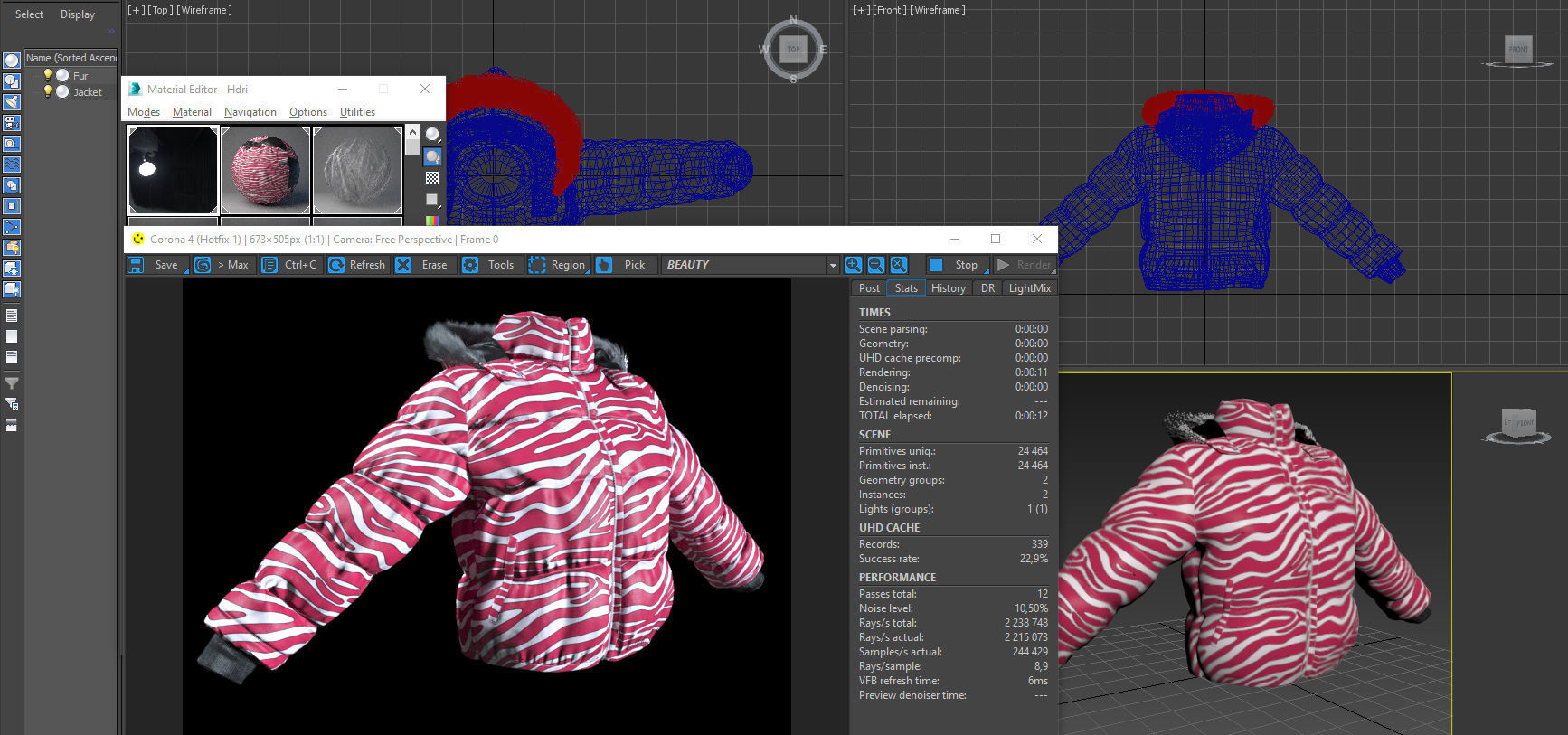Image resolution: width=1568 pixels, height=735 pixels.
Task: Switch to the Post tab
Action: point(869,288)
